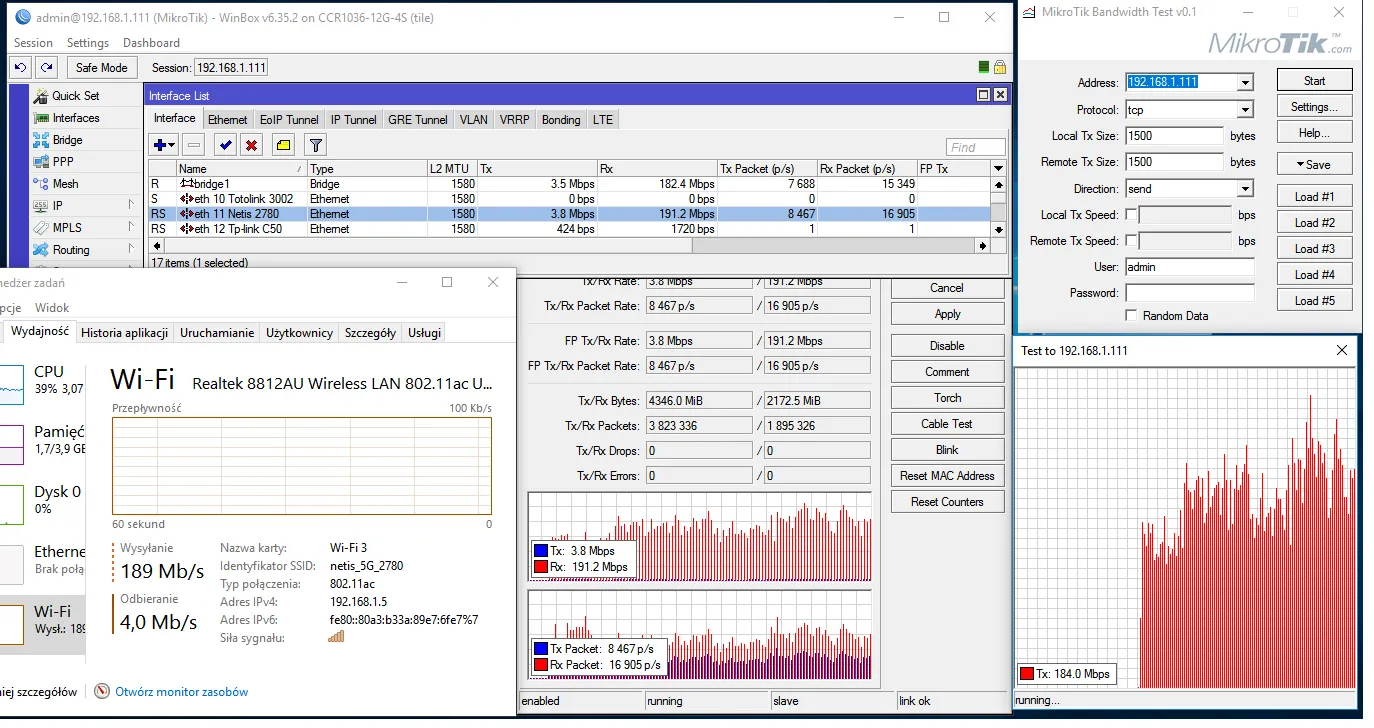Click the Settings... button in Bandwidth Test
1374x728 pixels.
(1314, 107)
